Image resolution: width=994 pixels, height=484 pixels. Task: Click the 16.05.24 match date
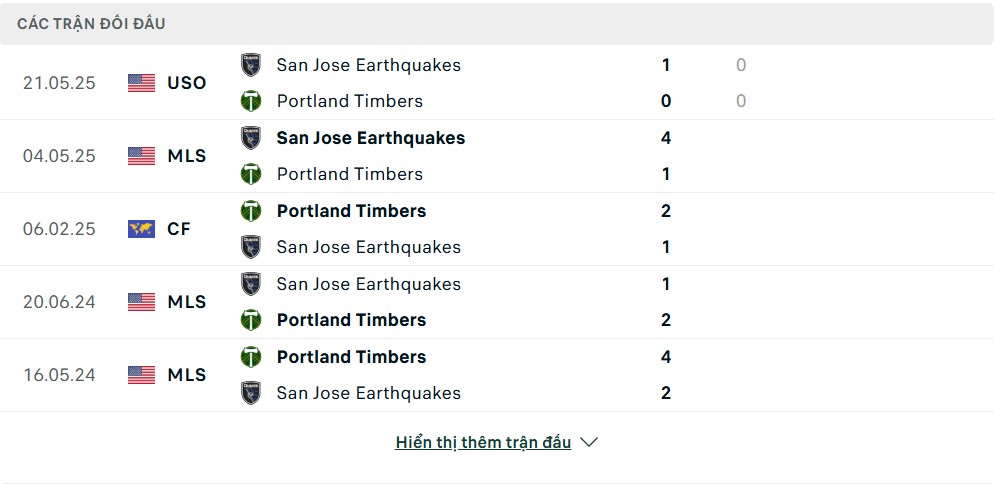(x=60, y=375)
